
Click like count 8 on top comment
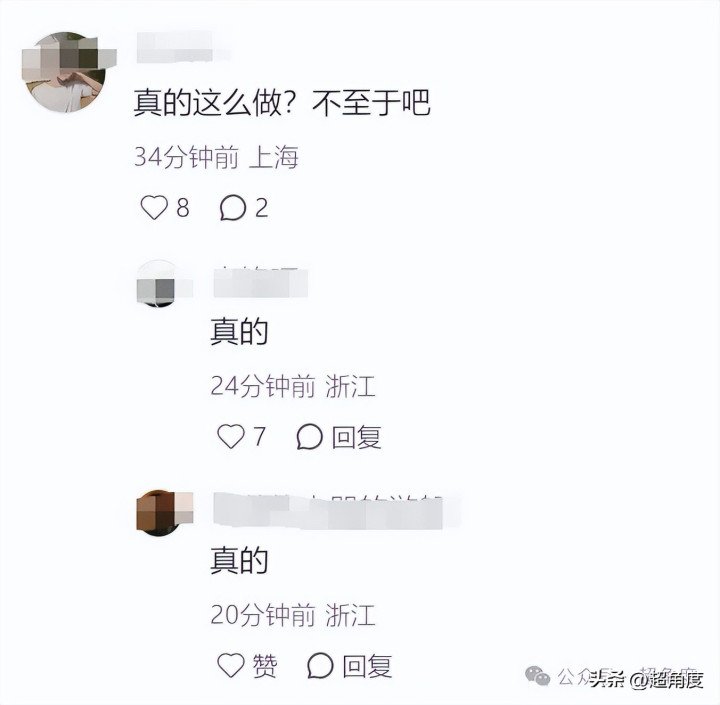(183, 208)
